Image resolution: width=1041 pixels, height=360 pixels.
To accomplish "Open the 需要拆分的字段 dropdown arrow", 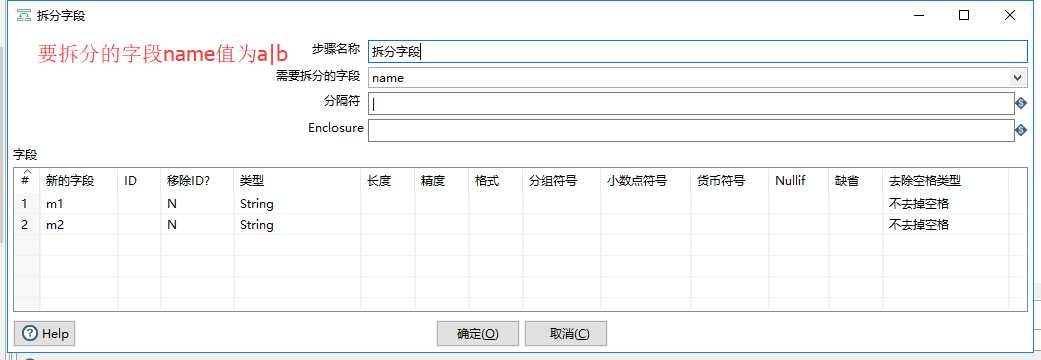I will [1018, 78].
